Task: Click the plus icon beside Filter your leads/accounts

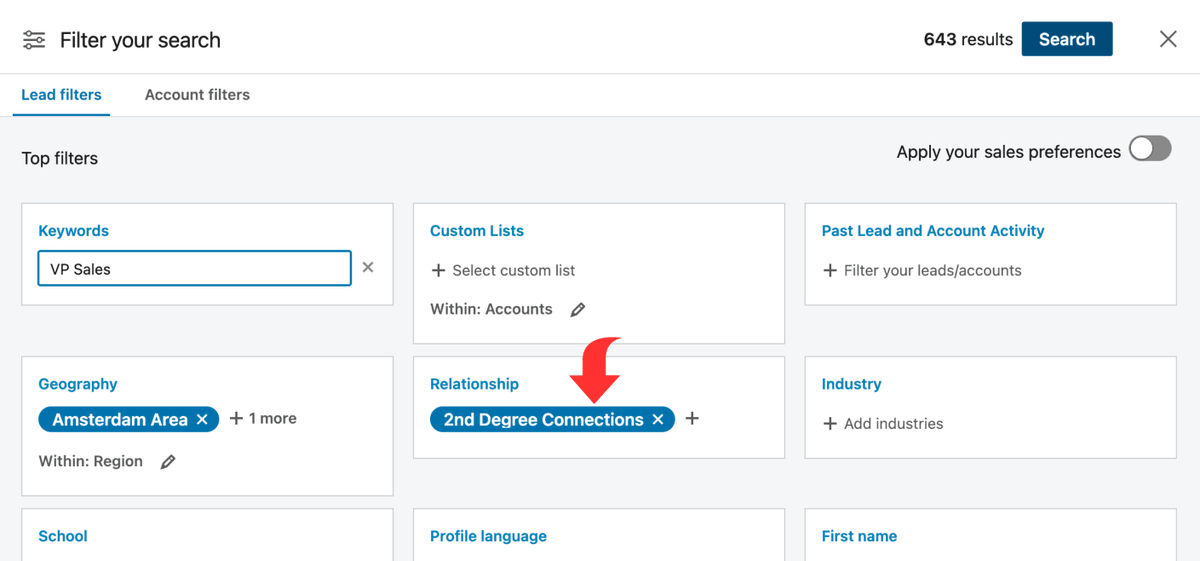Action: pyautogui.click(x=829, y=271)
